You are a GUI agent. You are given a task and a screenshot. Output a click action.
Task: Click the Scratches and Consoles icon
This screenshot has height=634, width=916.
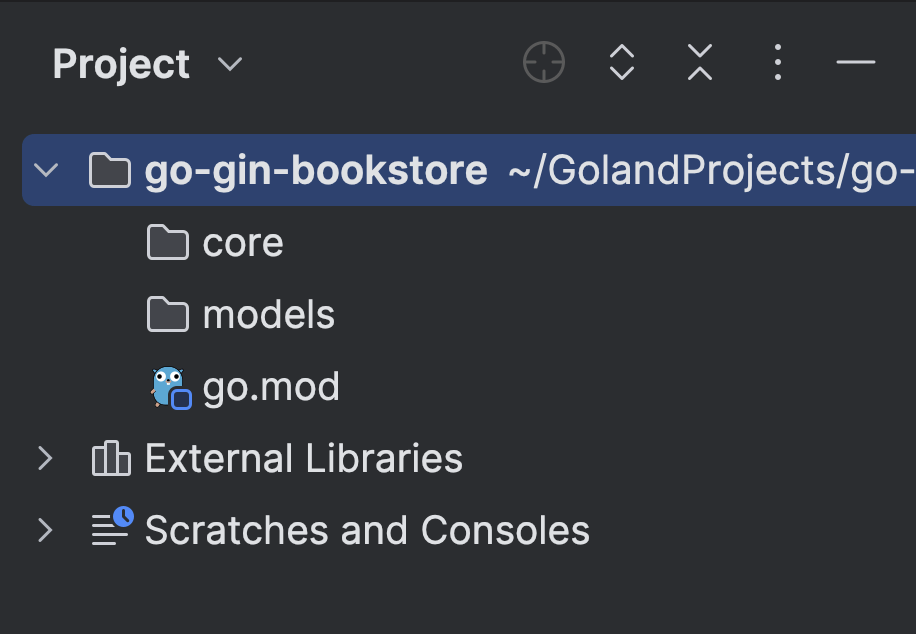pos(112,529)
